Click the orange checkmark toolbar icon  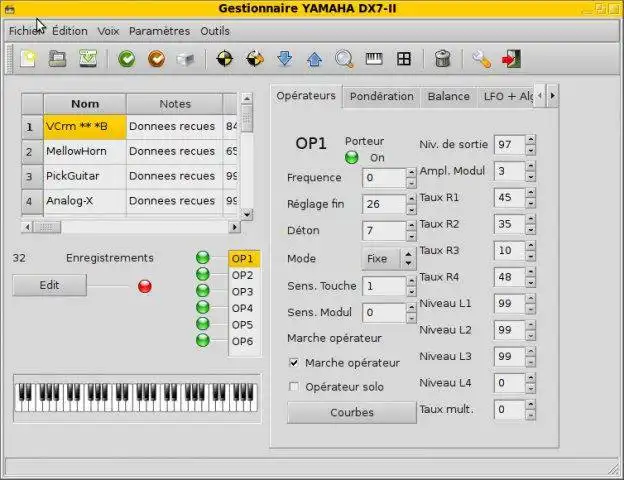157,59
